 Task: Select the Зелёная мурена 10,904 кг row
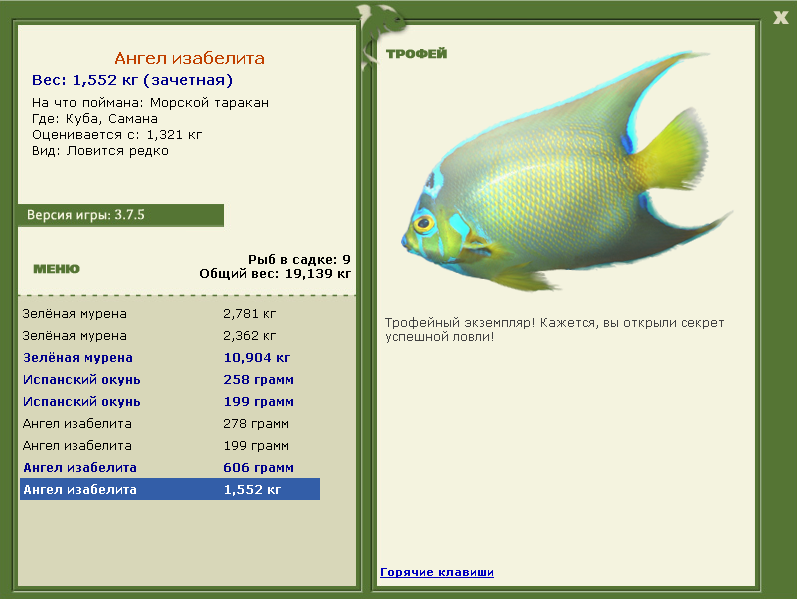pyautogui.click(x=170, y=357)
